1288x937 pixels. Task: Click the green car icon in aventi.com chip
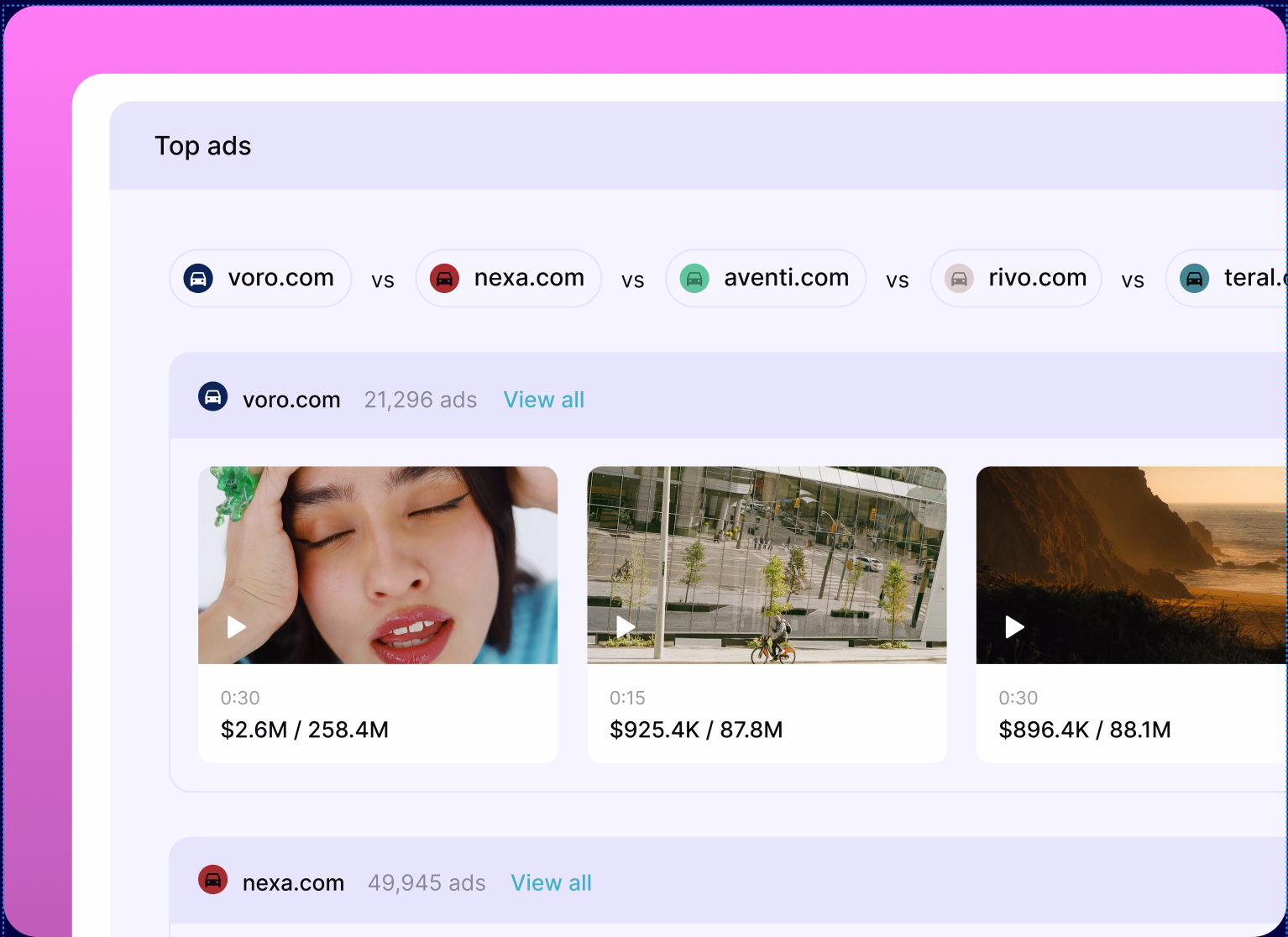(694, 278)
